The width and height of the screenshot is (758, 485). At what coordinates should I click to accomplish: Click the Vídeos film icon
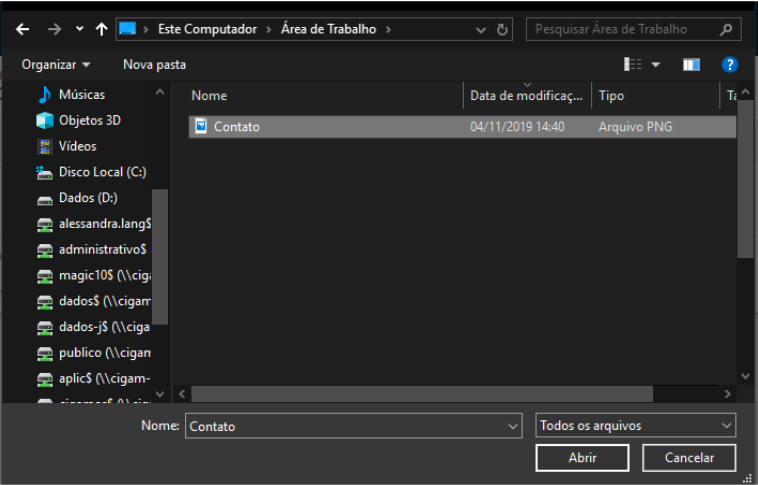tap(45, 146)
